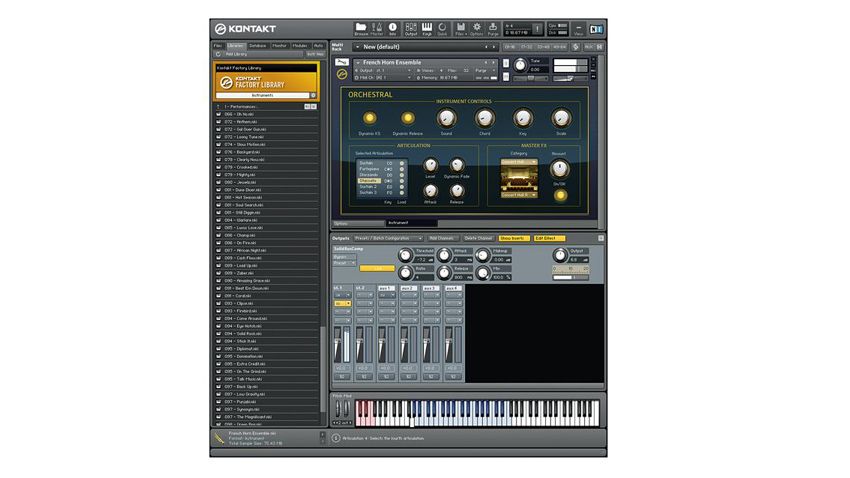850x478 pixels.
Task: Toggle load dot for Sustain C0 articulation
Action: [402, 163]
